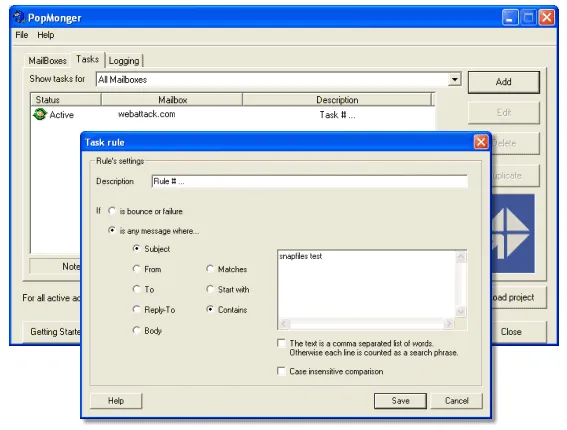The height and width of the screenshot is (430, 567).
Task: Switch to the Logging tab
Action: click(x=124, y=60)
